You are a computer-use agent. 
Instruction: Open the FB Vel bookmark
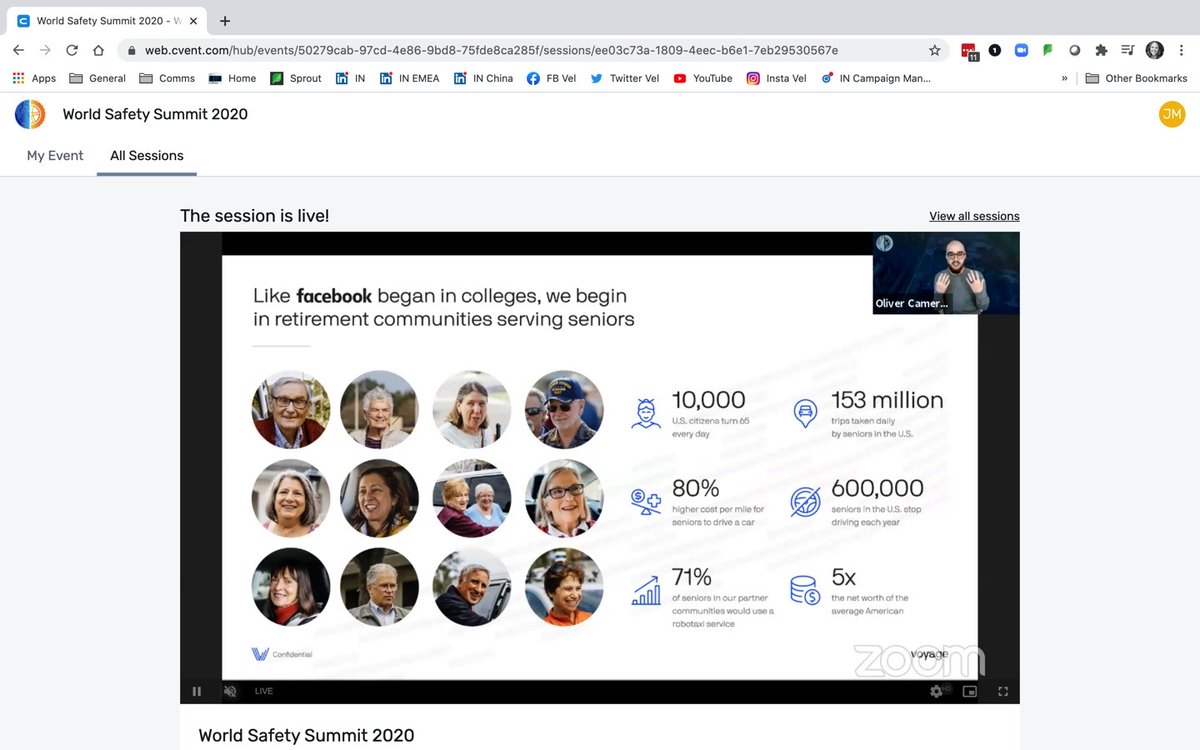pyautogui.click(x=552, y=78)
